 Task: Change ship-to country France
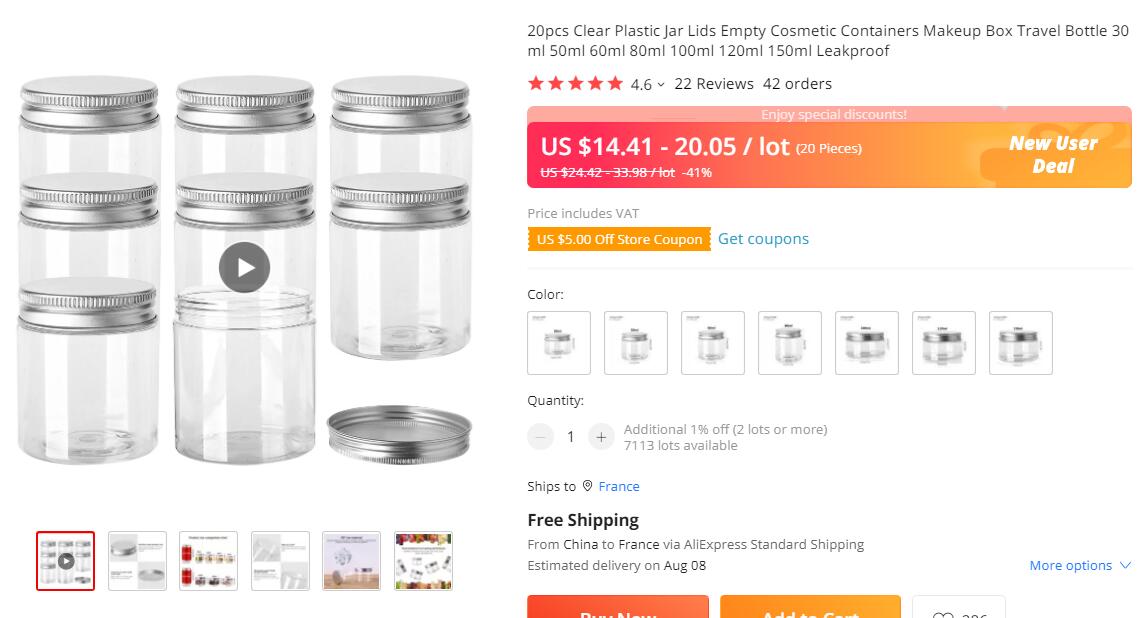(x=619, y=486)
